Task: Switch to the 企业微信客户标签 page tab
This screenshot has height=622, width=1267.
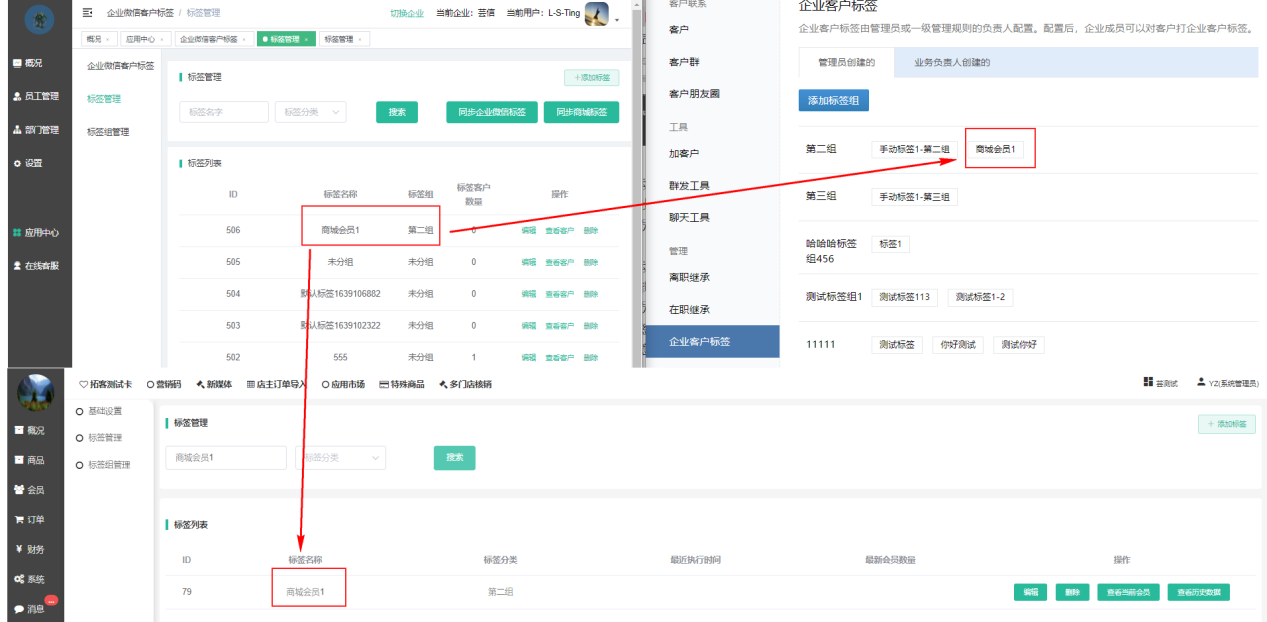Action: pyautogui.click(x=214, y=39)
